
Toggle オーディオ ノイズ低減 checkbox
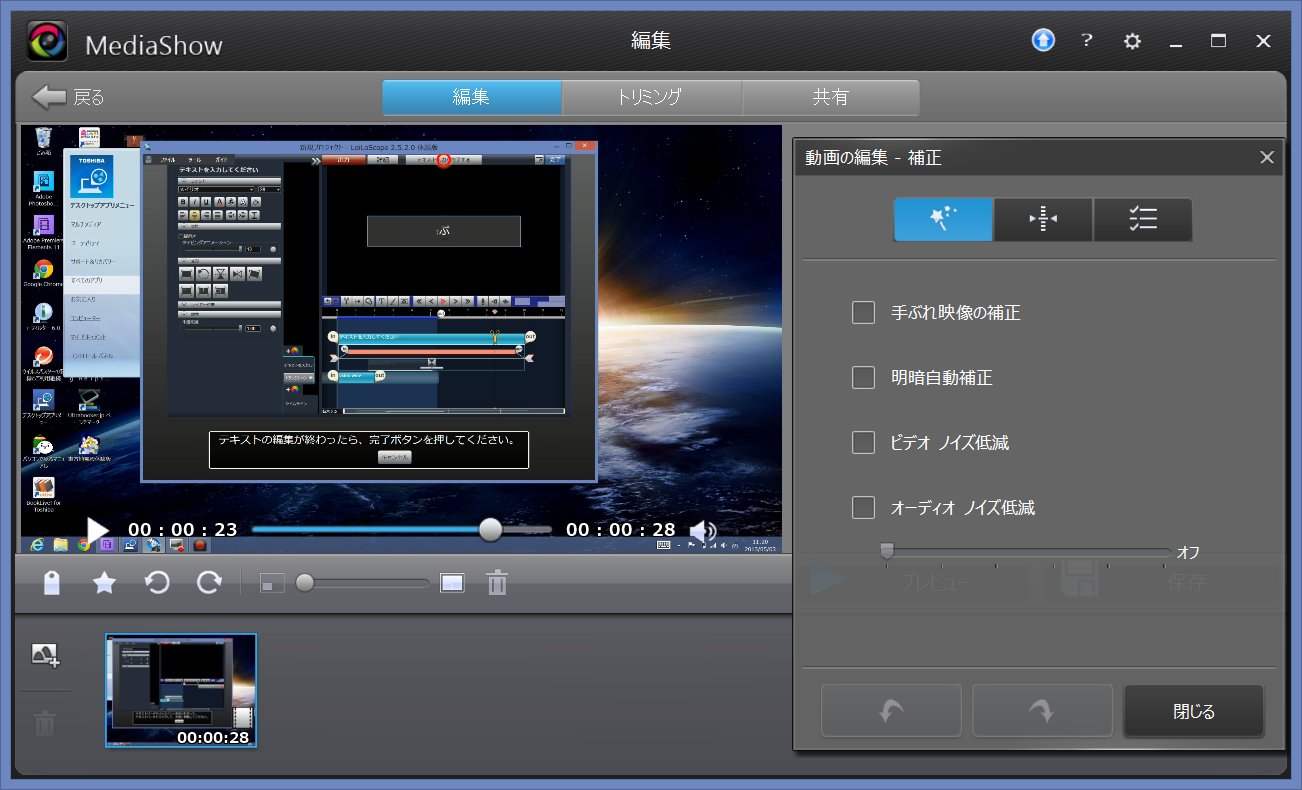click(x=863, y=507)
